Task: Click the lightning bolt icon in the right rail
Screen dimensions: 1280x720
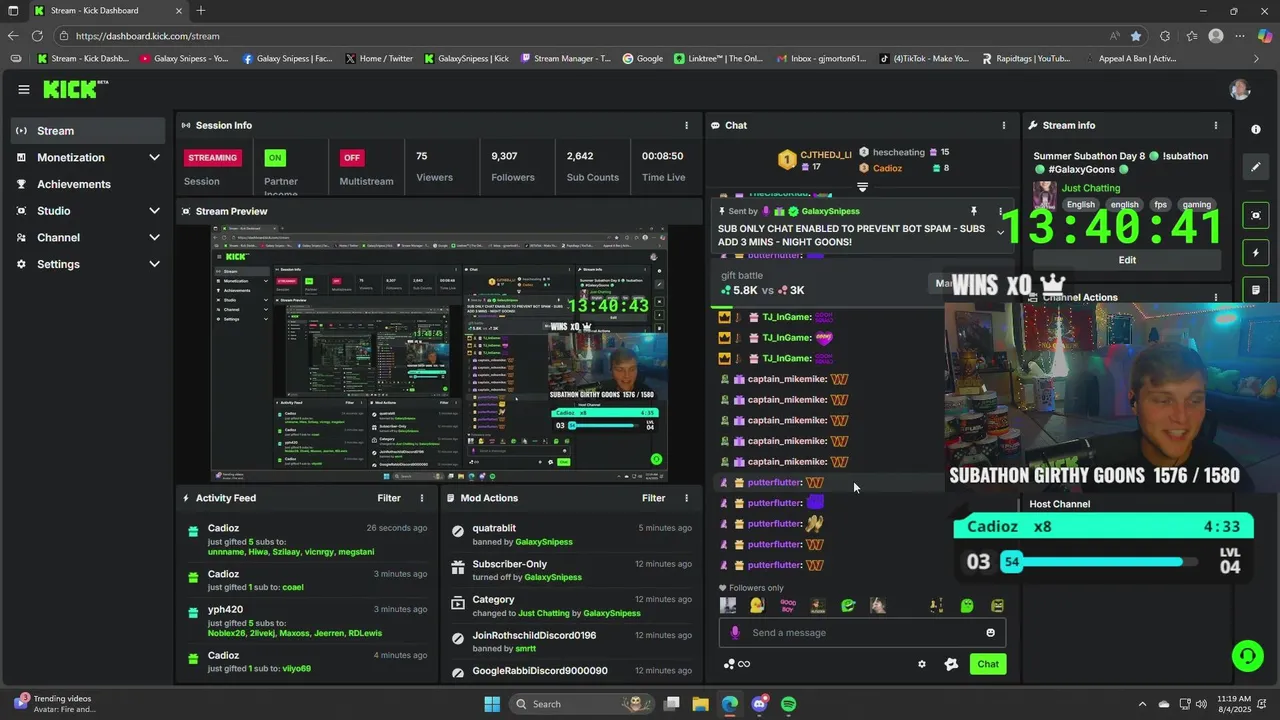Action: point(1256,253)
